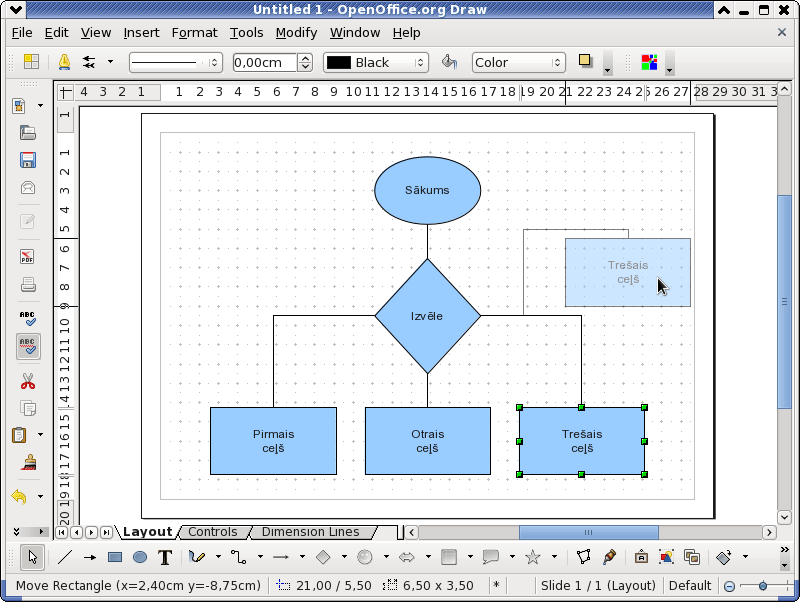Toggle Edit Points mode
This screenshot has height=602, width=800.
click(x=584, y=557)
